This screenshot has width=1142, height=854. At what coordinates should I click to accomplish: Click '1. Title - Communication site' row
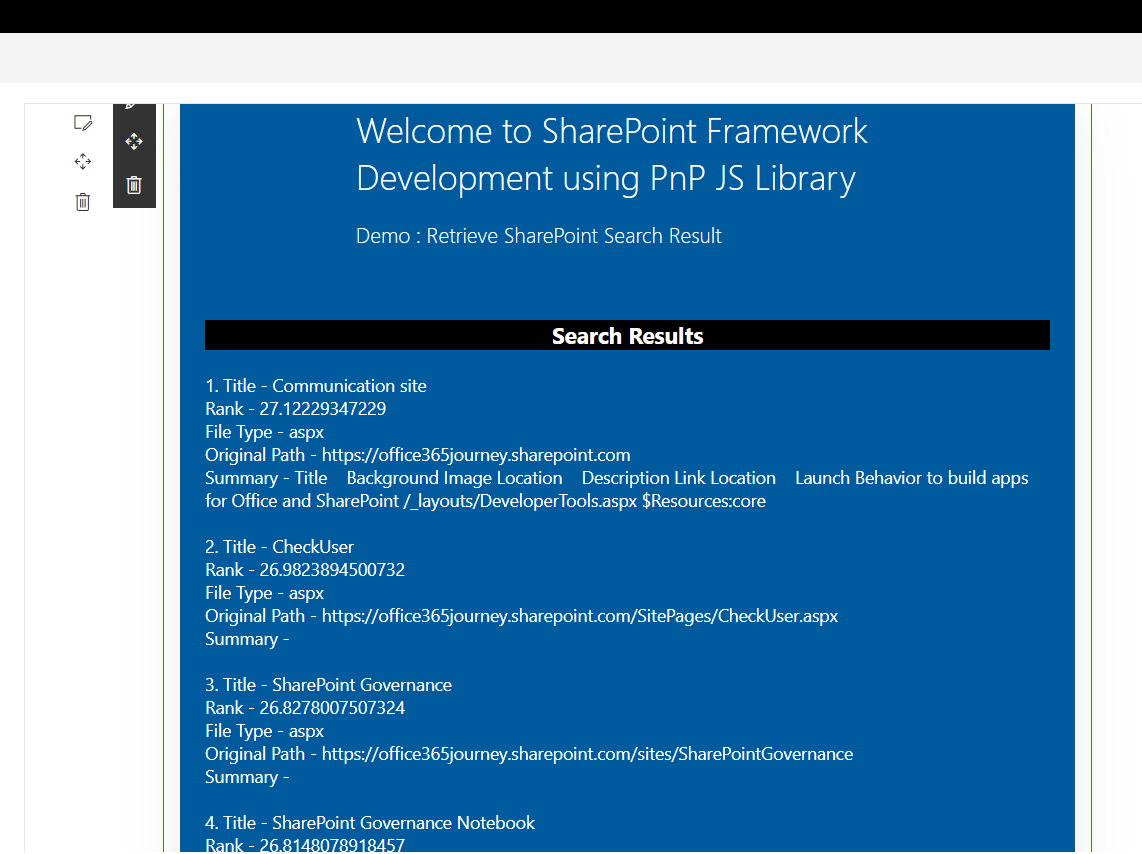(x=315, y=386)
